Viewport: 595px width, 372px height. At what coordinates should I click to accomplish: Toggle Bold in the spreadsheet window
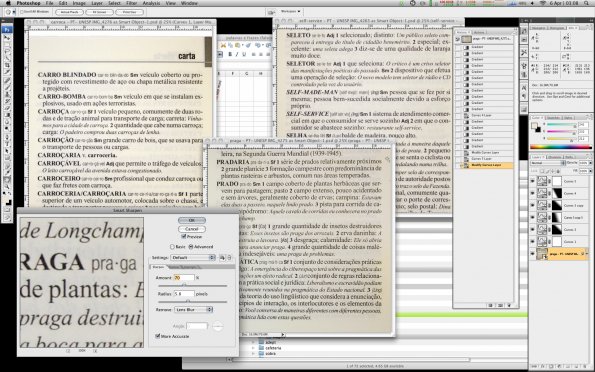(230, 55)
